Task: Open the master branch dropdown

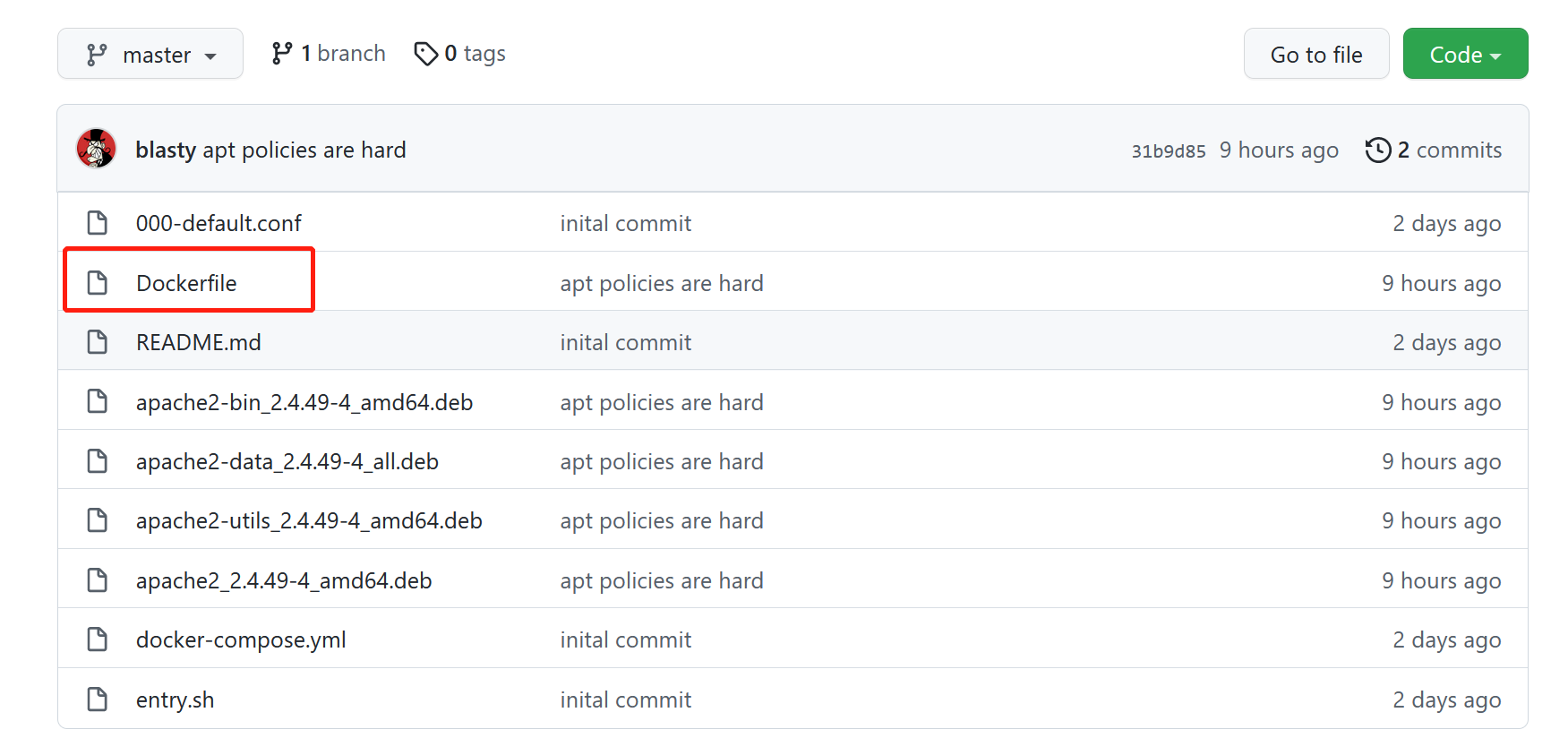Action: pyautogui.click(x=150, y=54)
